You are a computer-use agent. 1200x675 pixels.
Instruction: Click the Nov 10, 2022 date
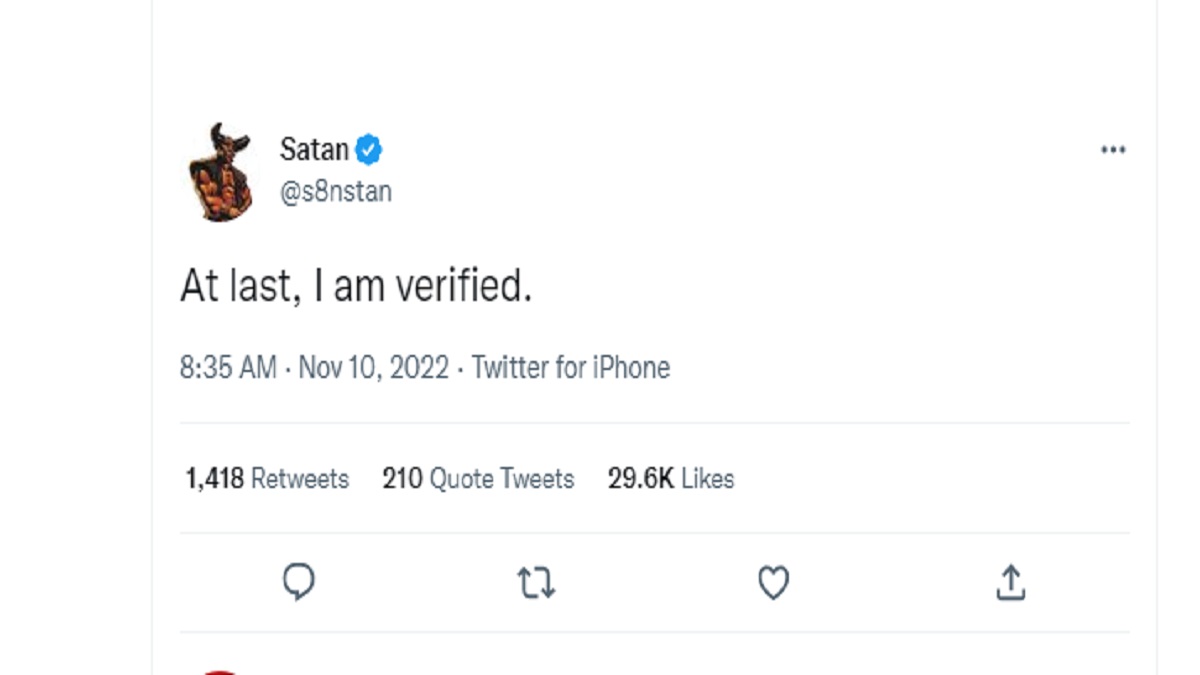tap(373, 368)
